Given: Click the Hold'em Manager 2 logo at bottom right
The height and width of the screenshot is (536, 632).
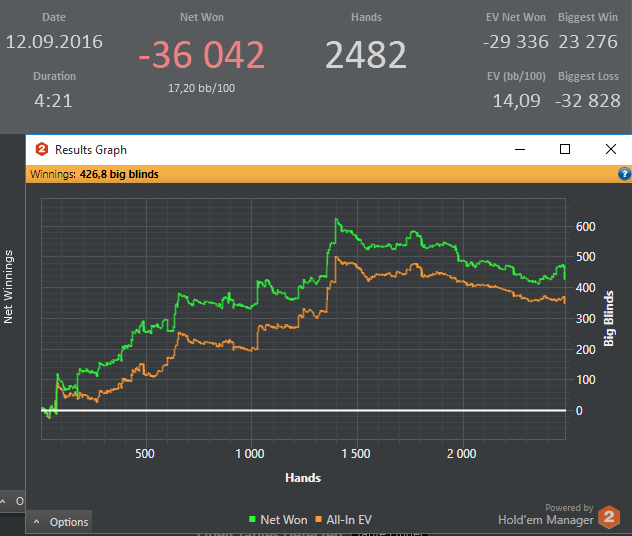Looking at the screenshot, I should coord(609,517).
